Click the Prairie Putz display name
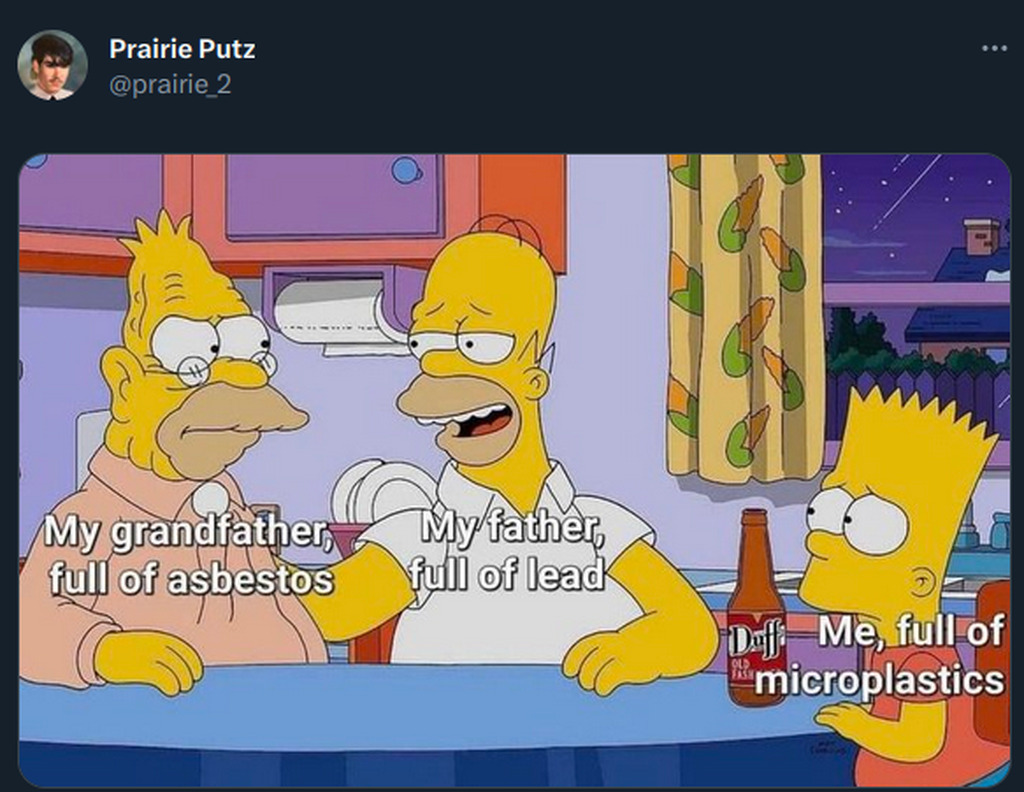 tap(182, 49)
